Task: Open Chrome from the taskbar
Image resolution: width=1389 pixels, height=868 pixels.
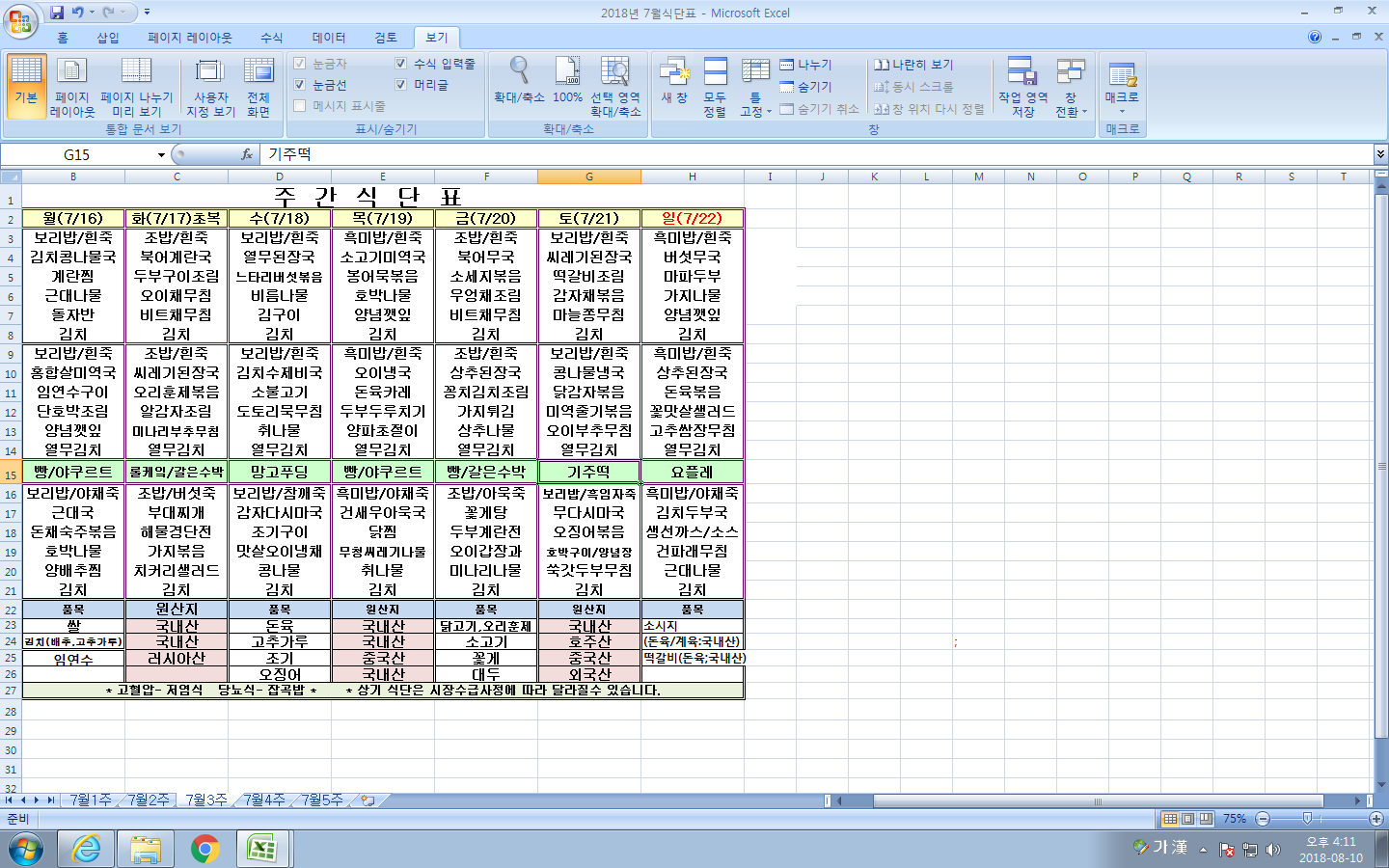Action: (x=204, y=849)
